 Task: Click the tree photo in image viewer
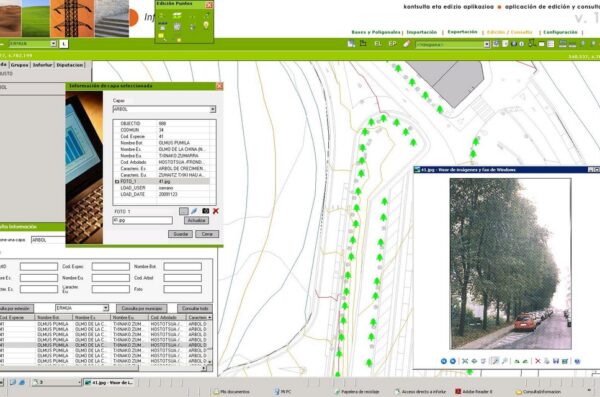click(x=510, y=263)
